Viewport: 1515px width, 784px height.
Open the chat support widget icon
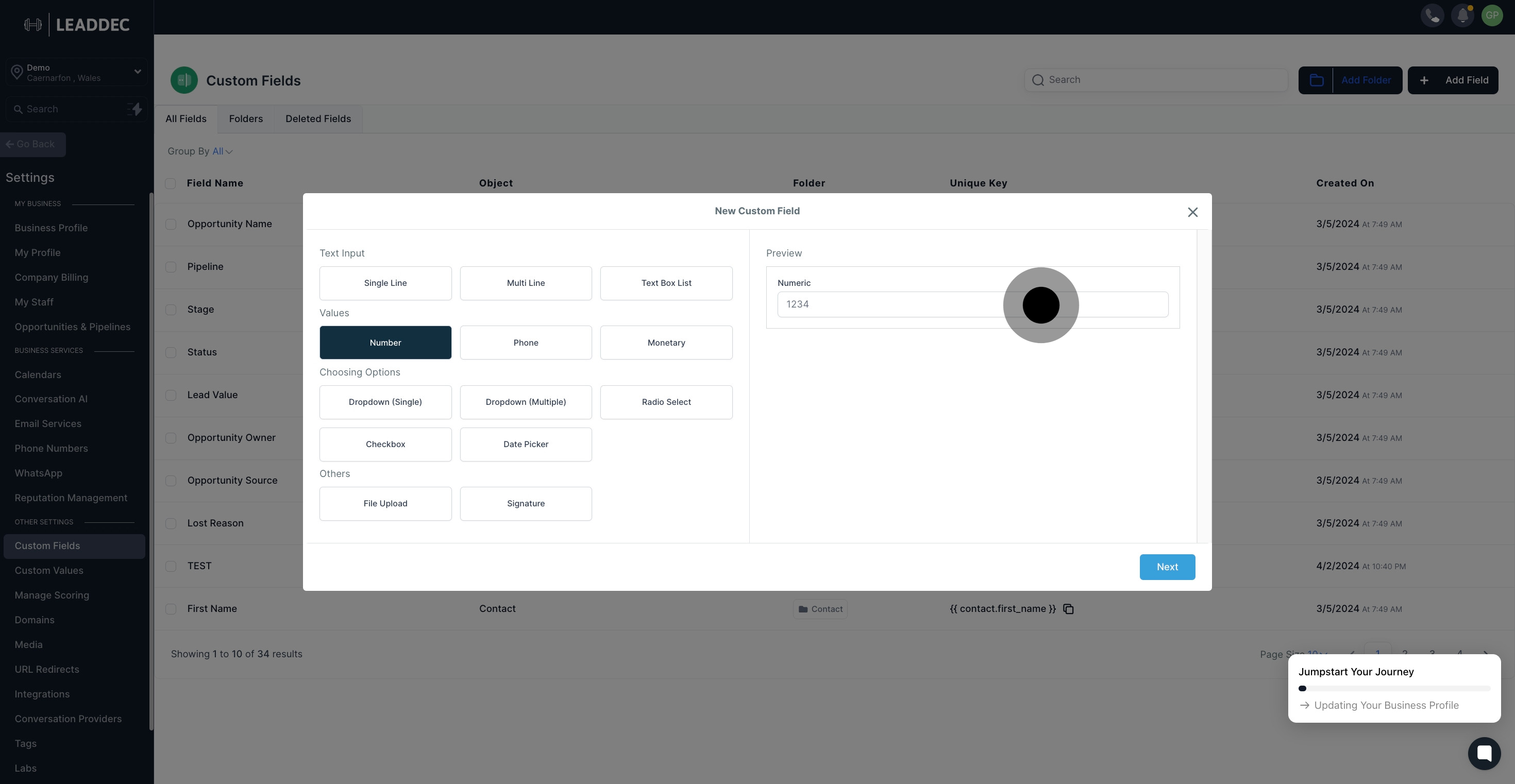point(1484,754)
